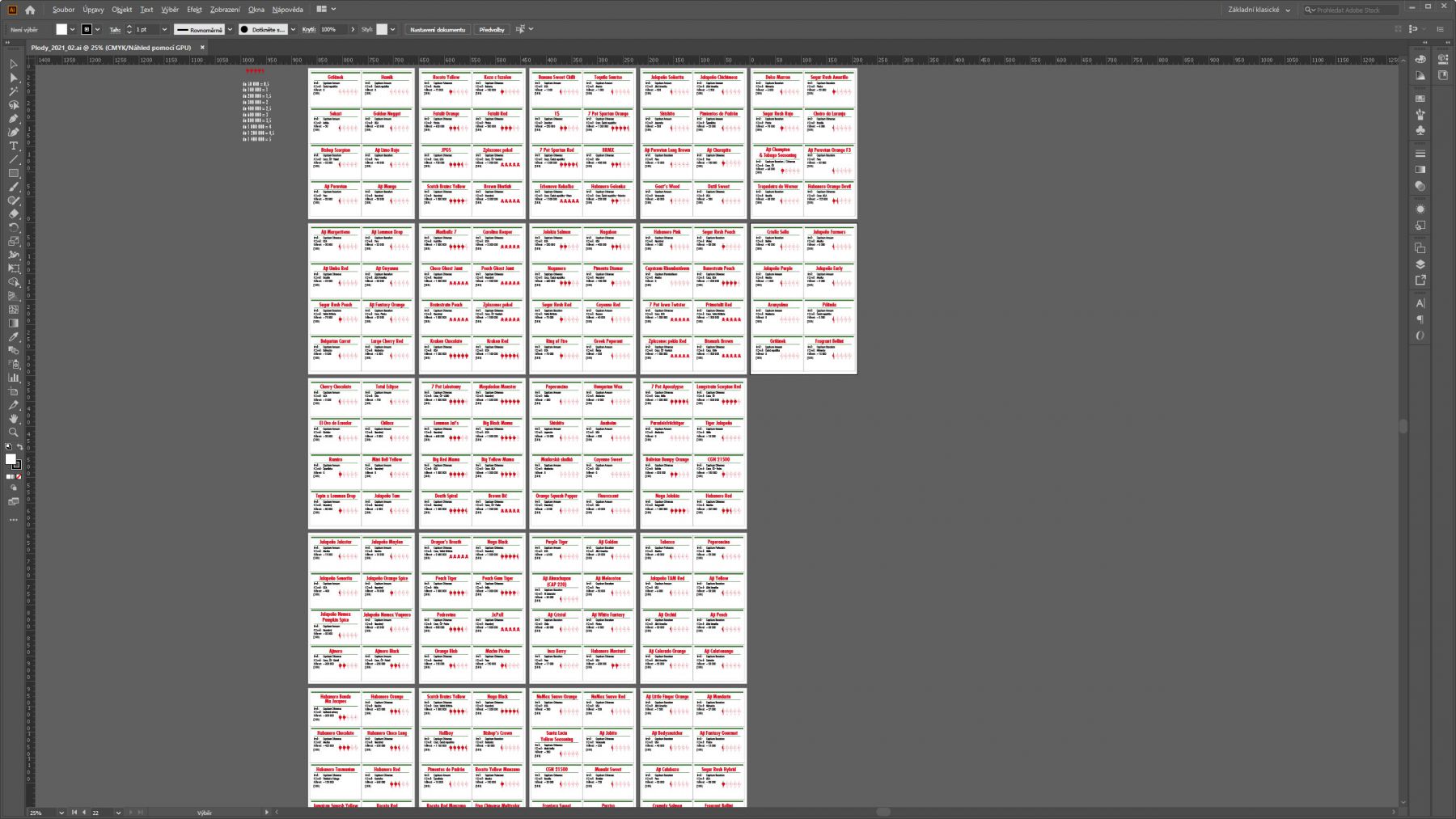The height and width of the screenshot is (819, 1456).
Task: Click the Home icon
Action: tap(30, 10)
